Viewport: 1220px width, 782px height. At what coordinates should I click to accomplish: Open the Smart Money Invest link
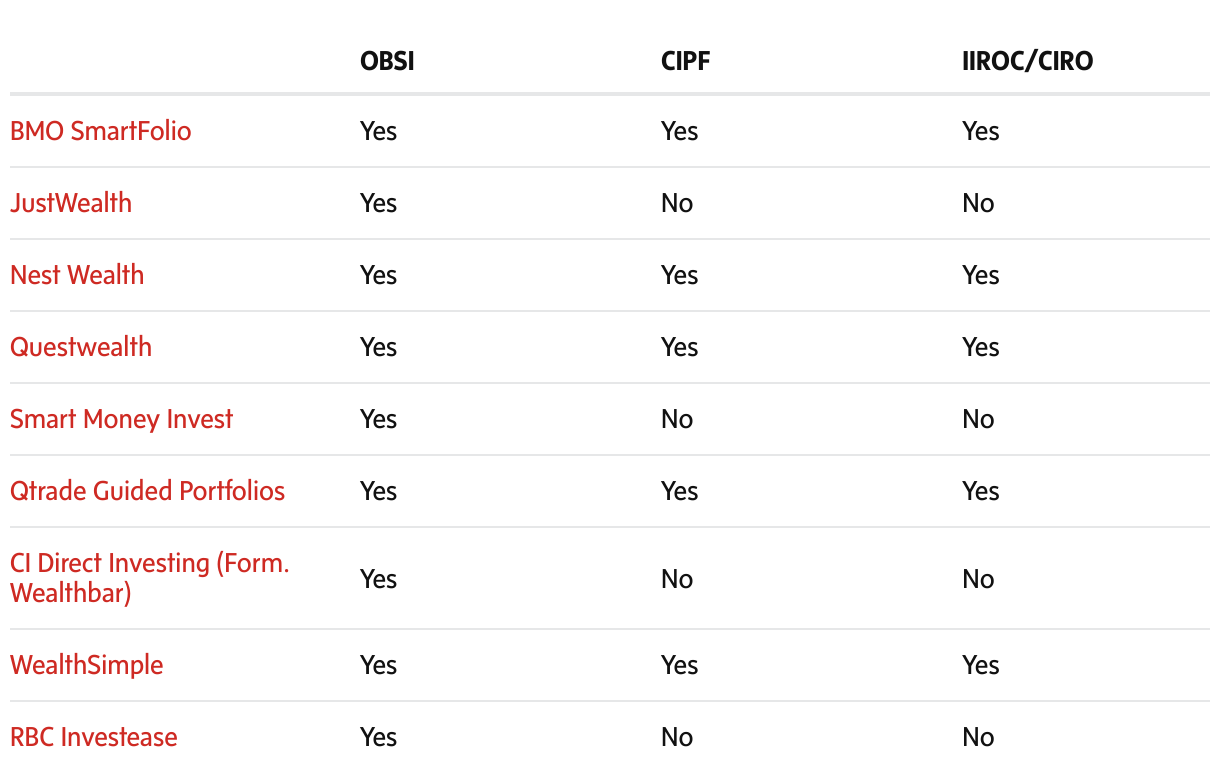[x=121, y=419]
